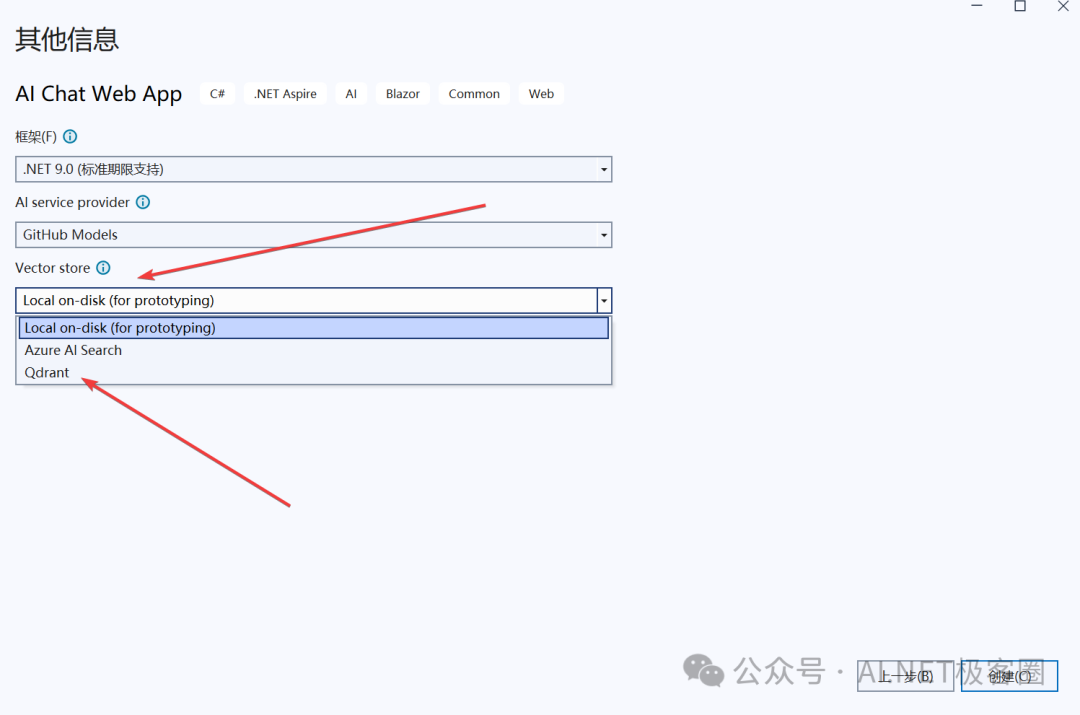Go back with the 上一步(B) button
1080x715 pixels.
coord(905,676)
